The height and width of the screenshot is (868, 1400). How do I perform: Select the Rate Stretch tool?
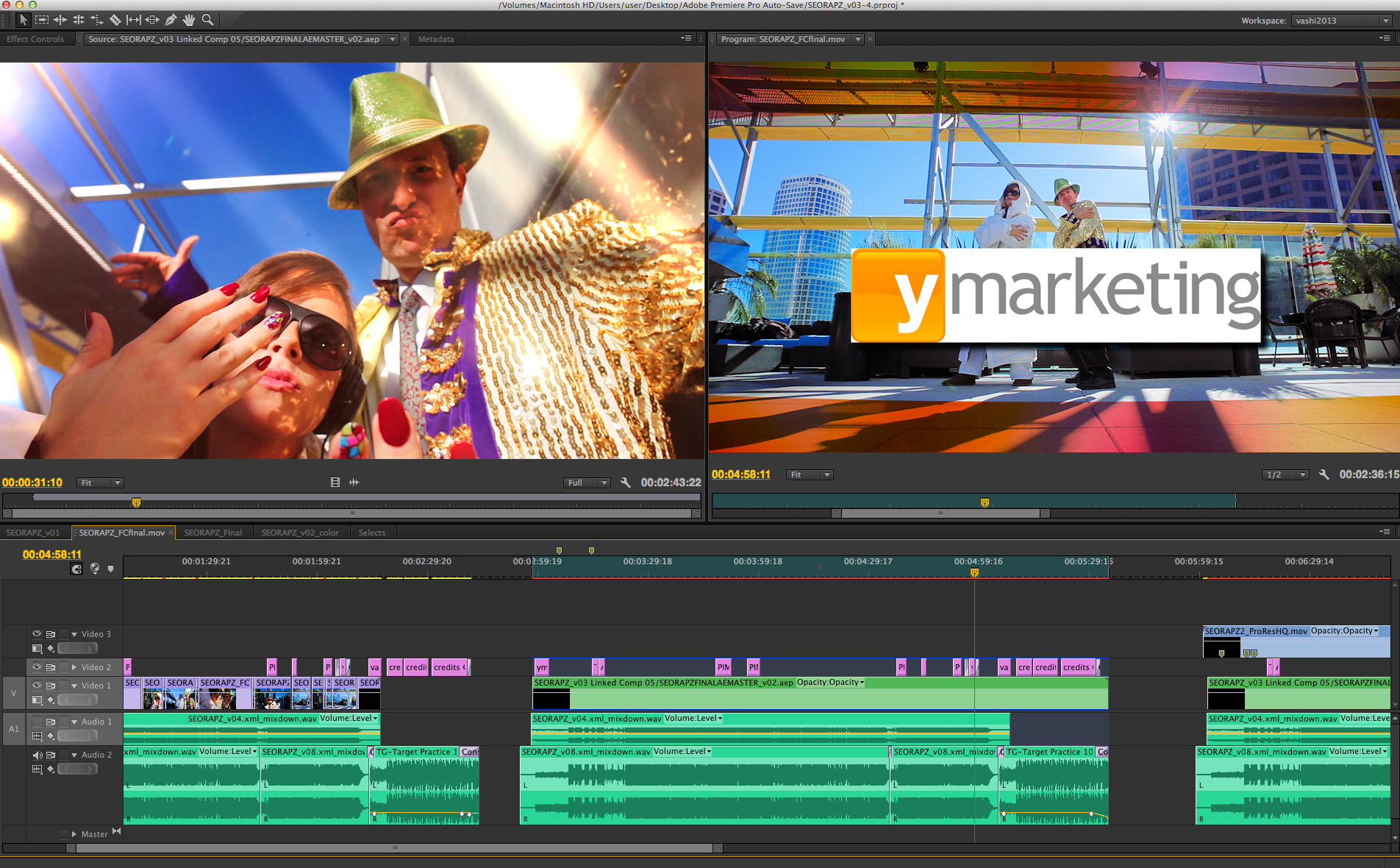(97, 20)
